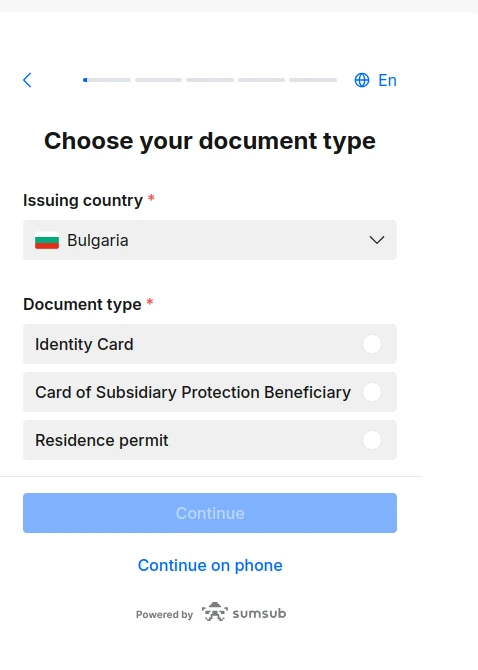Click the Sumsub logo icon
478x670 pixels.
(214, 612)
